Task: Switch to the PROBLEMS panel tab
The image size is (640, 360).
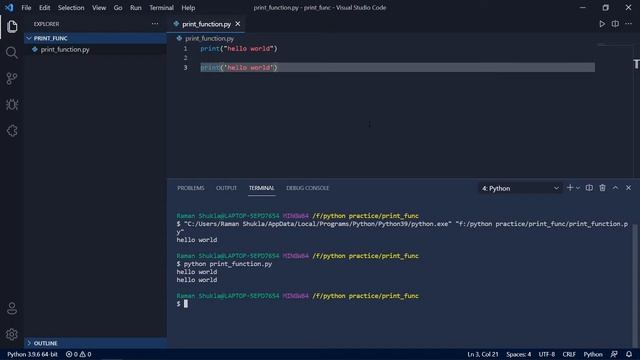Action: [191, 188]
